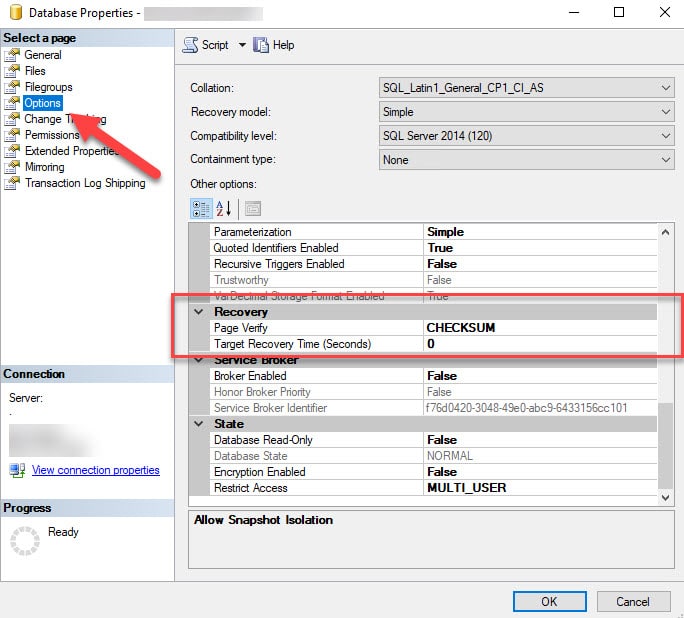Click the OK button

549,602
